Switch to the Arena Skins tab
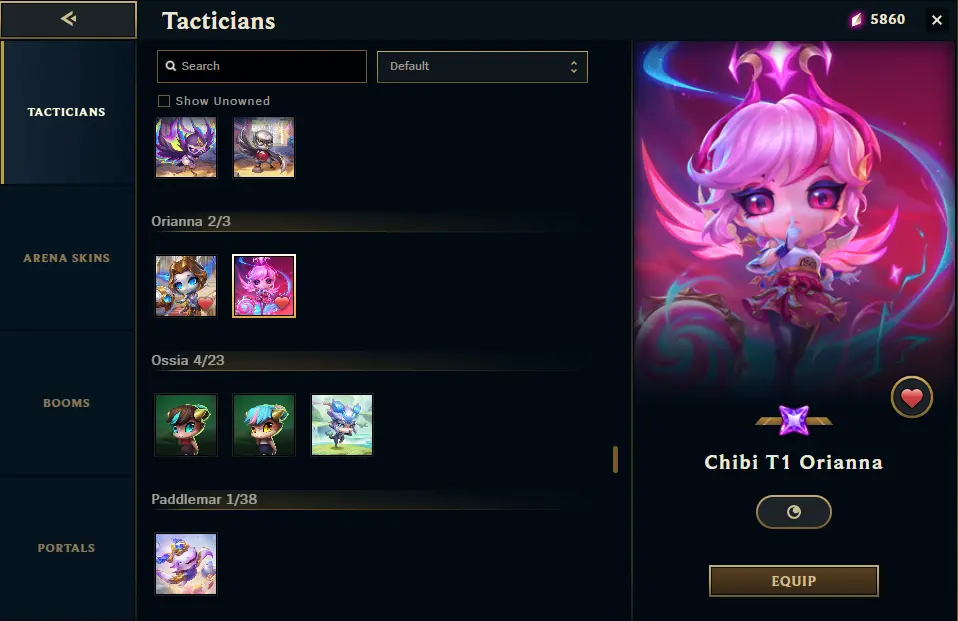Image resolution: width=958 pixels, height=621 pixels. (67, 258)
